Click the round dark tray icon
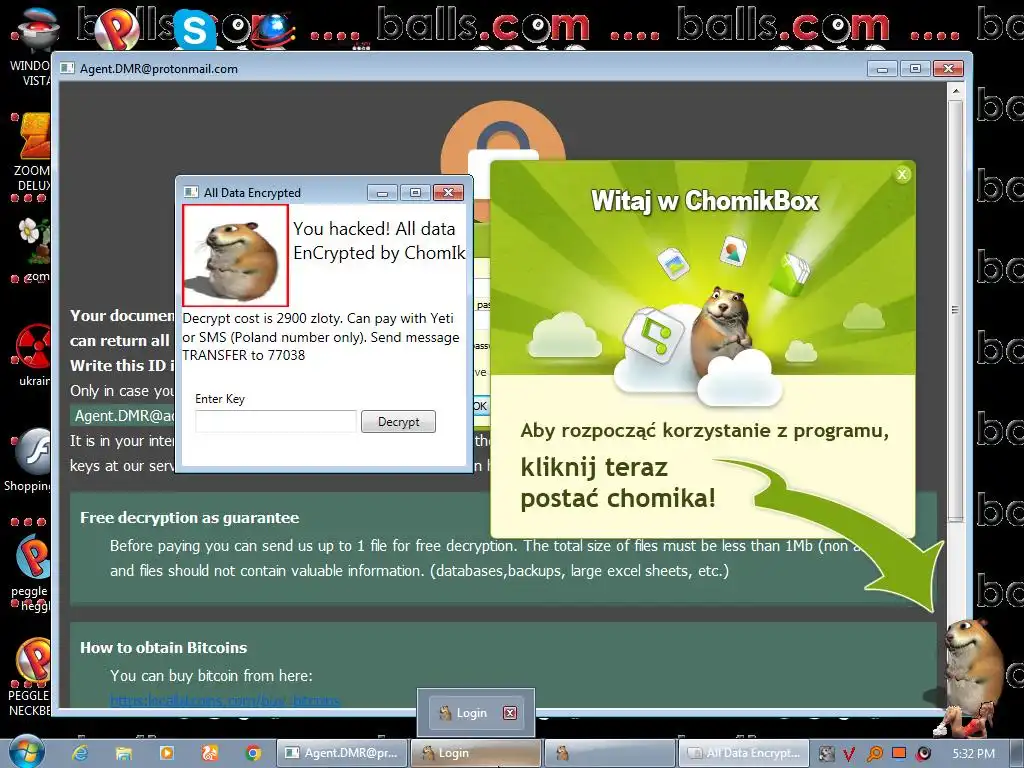 pyautogui.click(x=923, y=754)
